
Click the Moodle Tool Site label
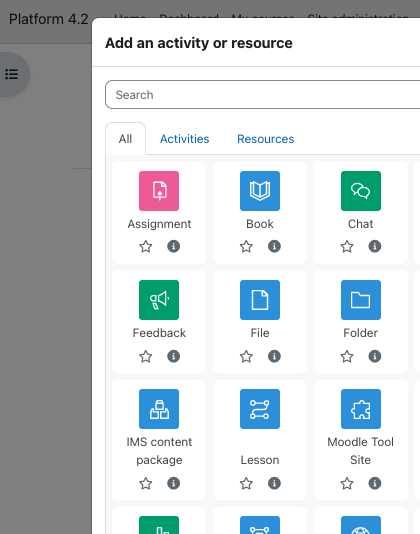360,451
